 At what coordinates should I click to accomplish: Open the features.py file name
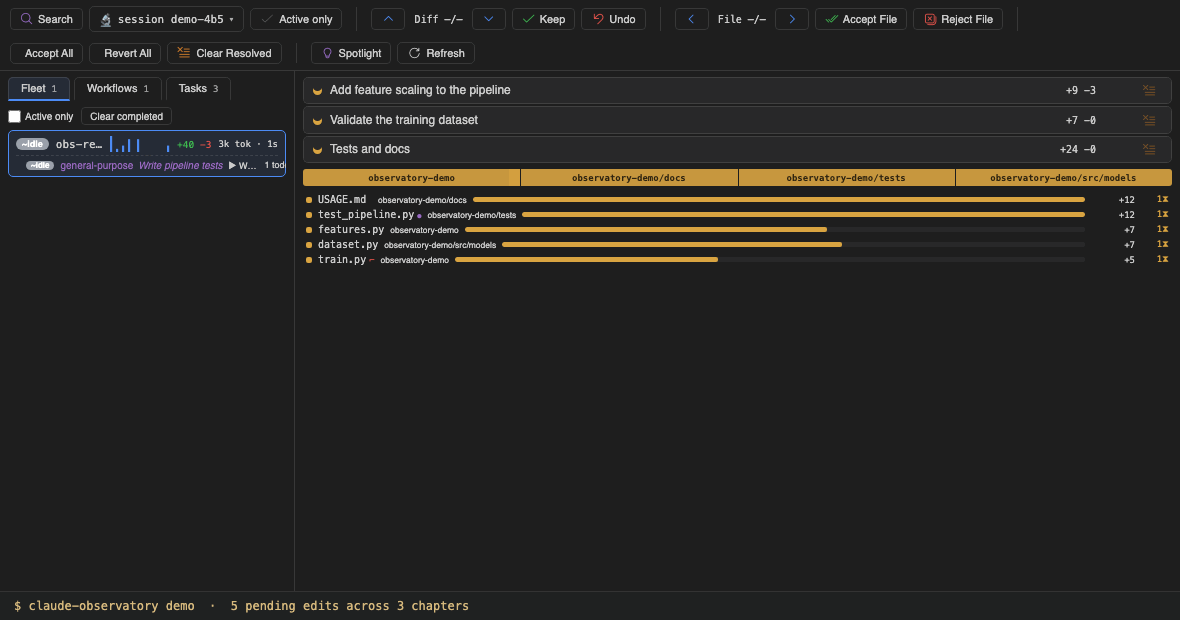[x=351, y=229]
